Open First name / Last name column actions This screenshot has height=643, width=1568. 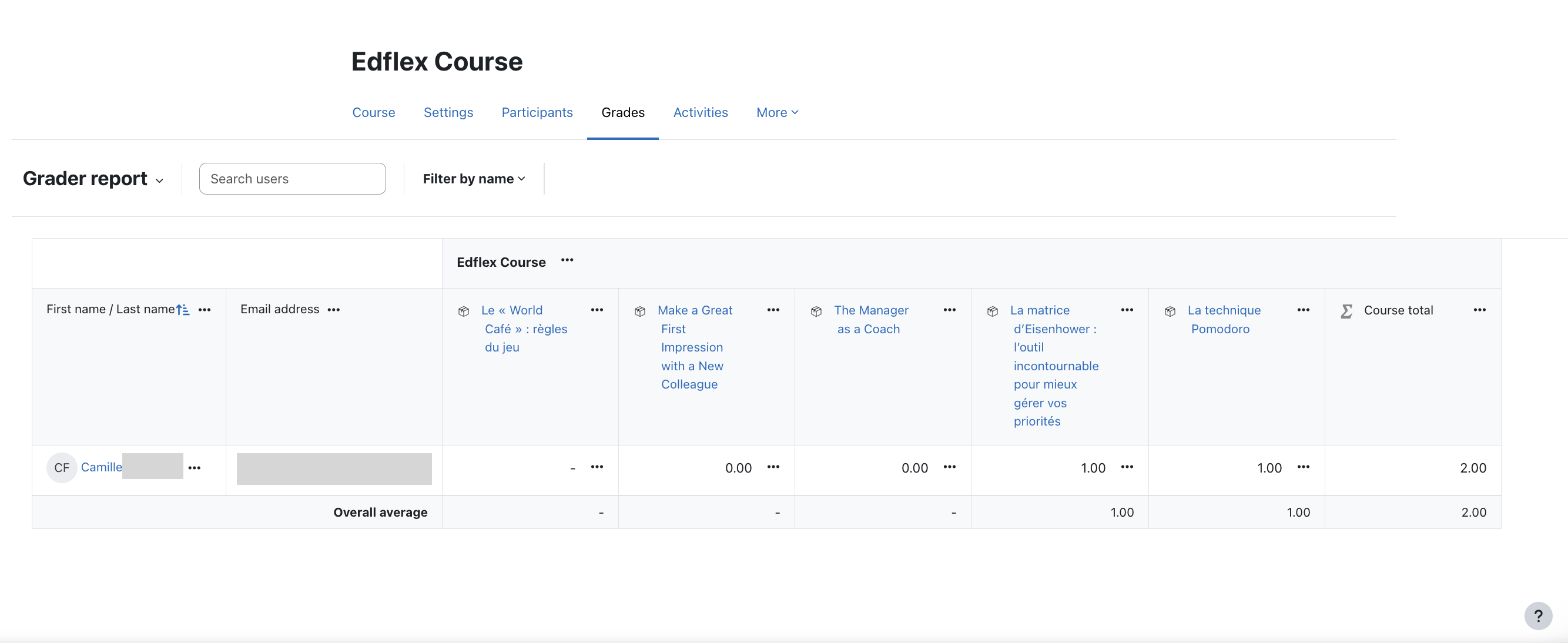(x=205, y=310)
